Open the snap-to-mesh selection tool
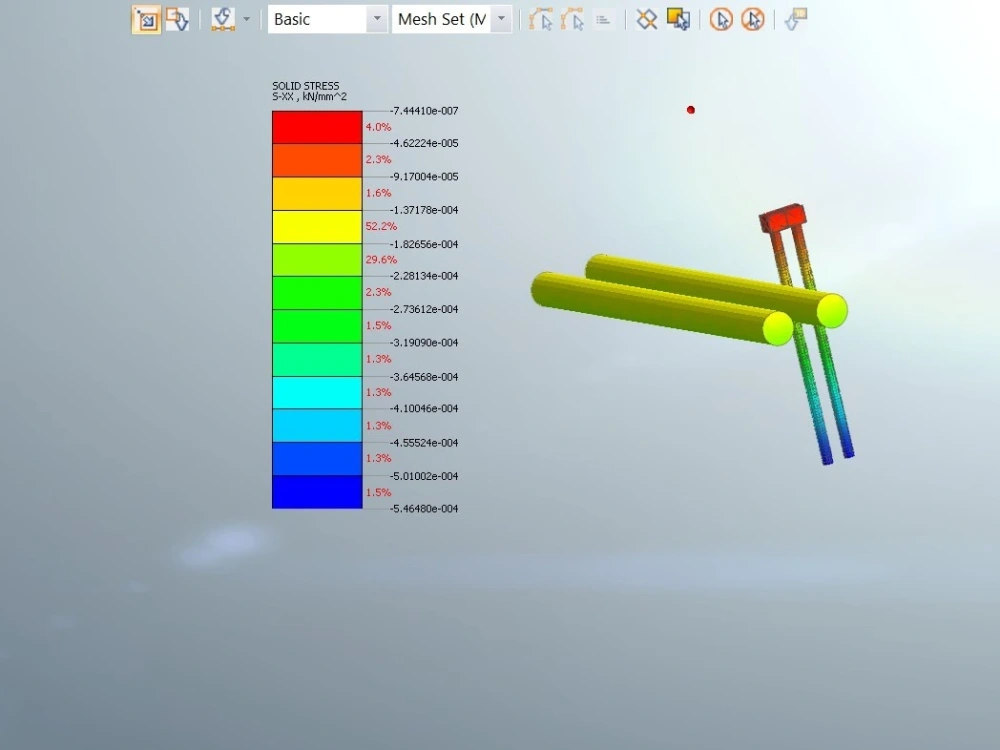Viewport: 1000px width, 750px height. pyautogui.click(x=220, y=19)
